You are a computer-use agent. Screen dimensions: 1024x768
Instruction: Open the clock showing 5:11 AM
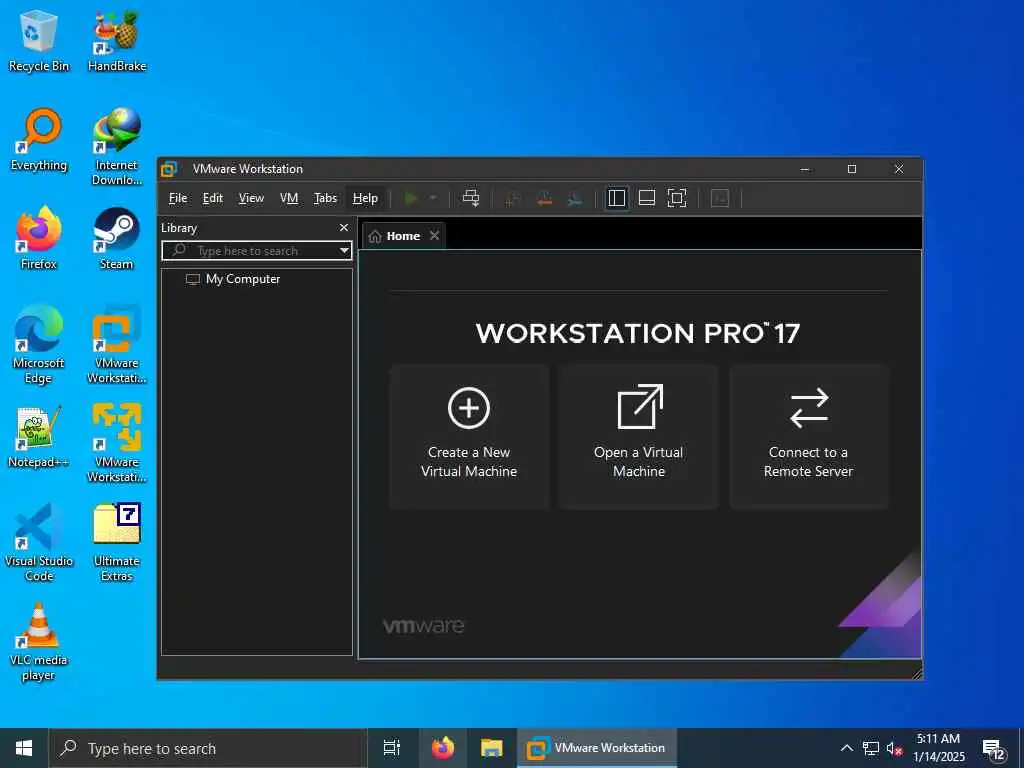(938, 748)
